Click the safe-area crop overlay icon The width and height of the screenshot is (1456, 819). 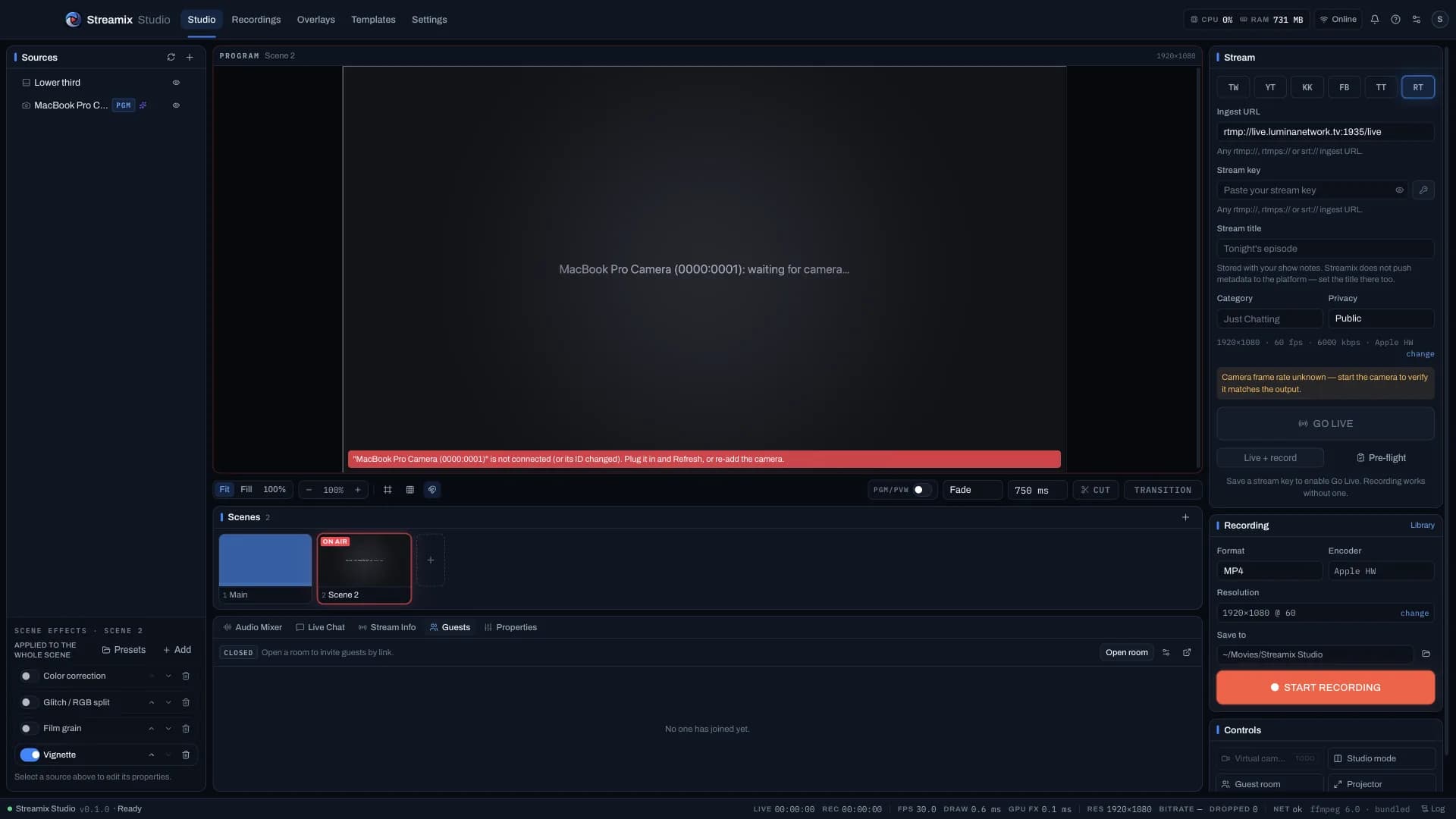point(388,490)
